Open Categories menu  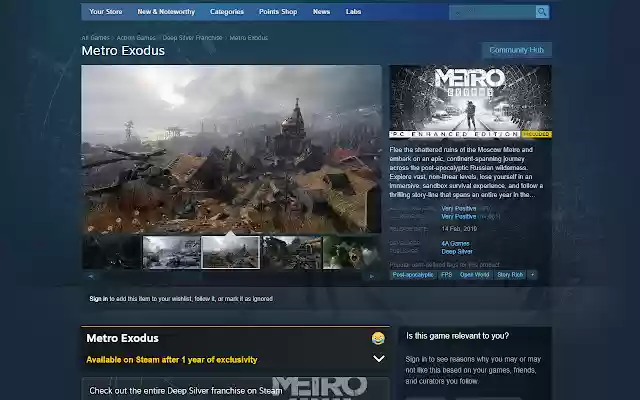227,12
